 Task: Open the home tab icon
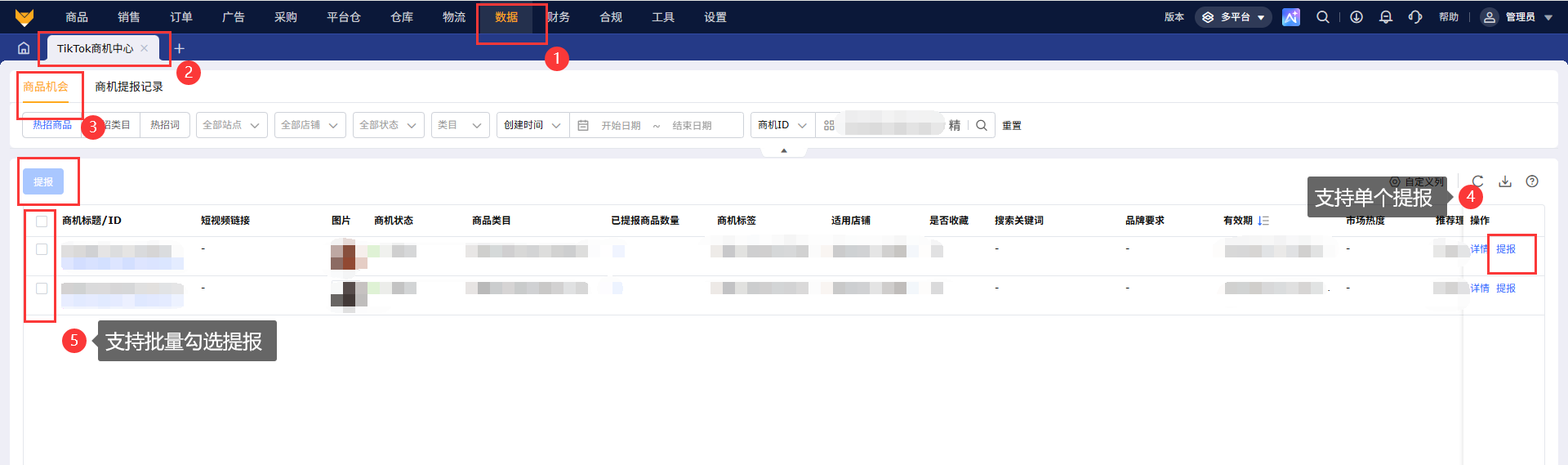click(24, 48)
